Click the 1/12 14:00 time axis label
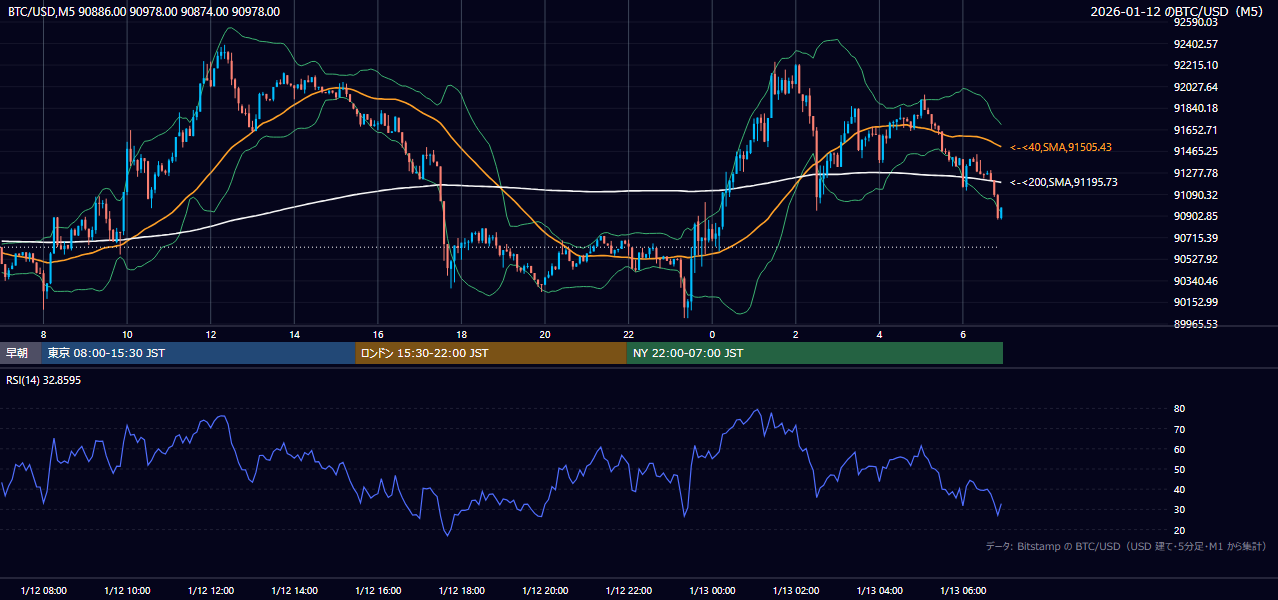1278x600 pixels. [x=294, y=590]
